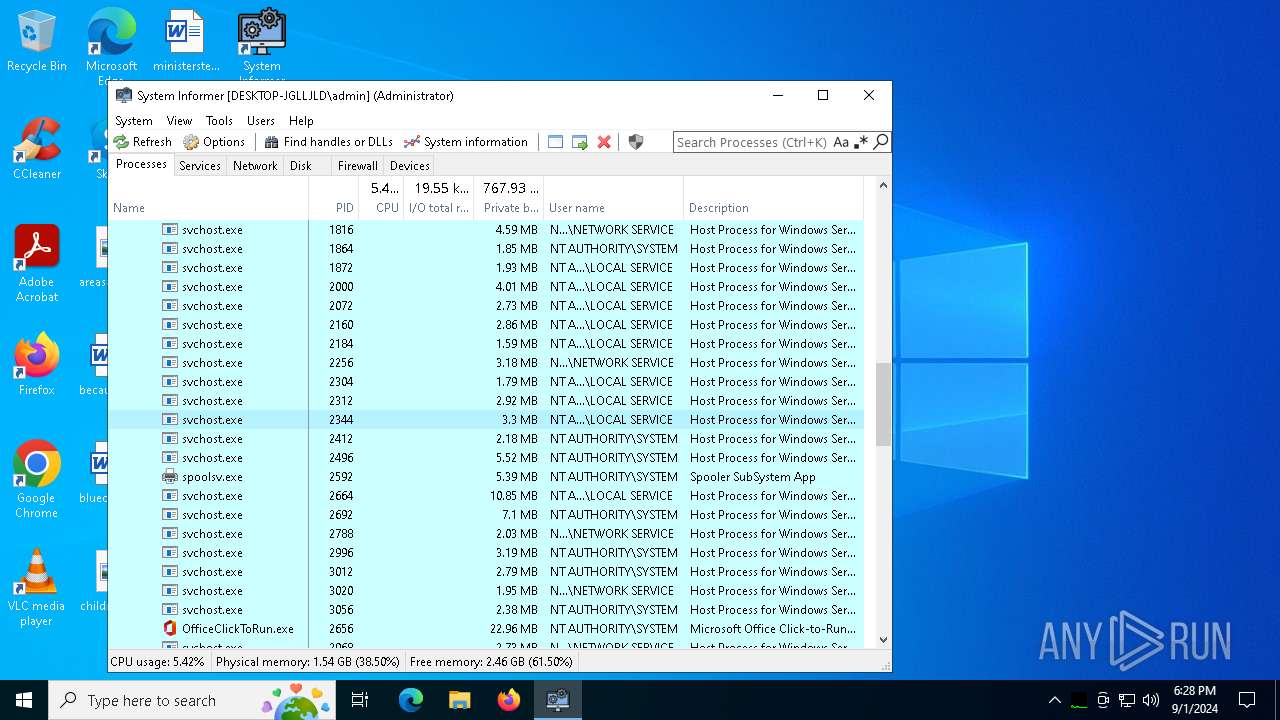
Task: Click the spoolsv.exe printer icon
Action: [170, 477]
